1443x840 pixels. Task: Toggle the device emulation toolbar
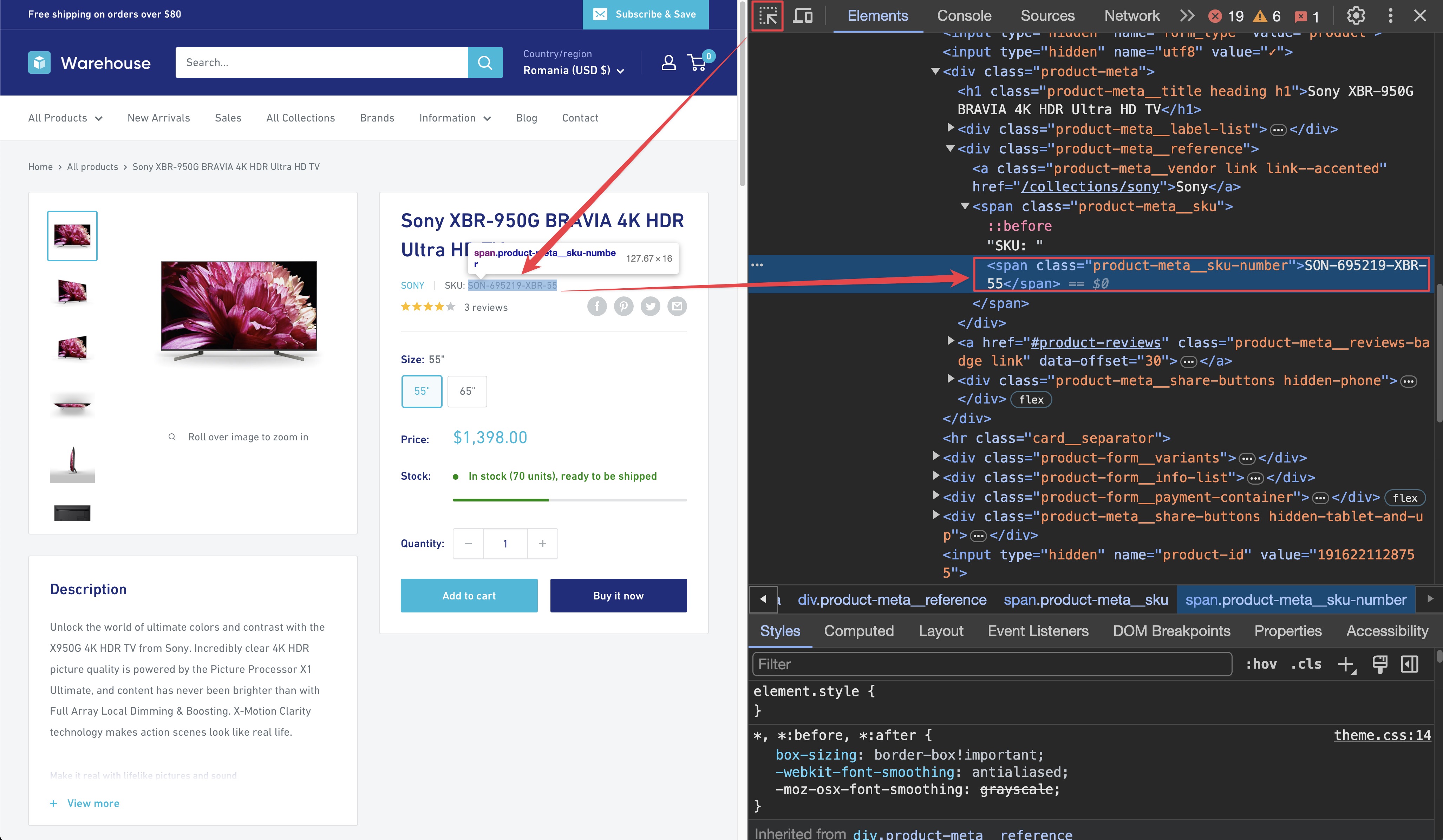click(803, 15)
